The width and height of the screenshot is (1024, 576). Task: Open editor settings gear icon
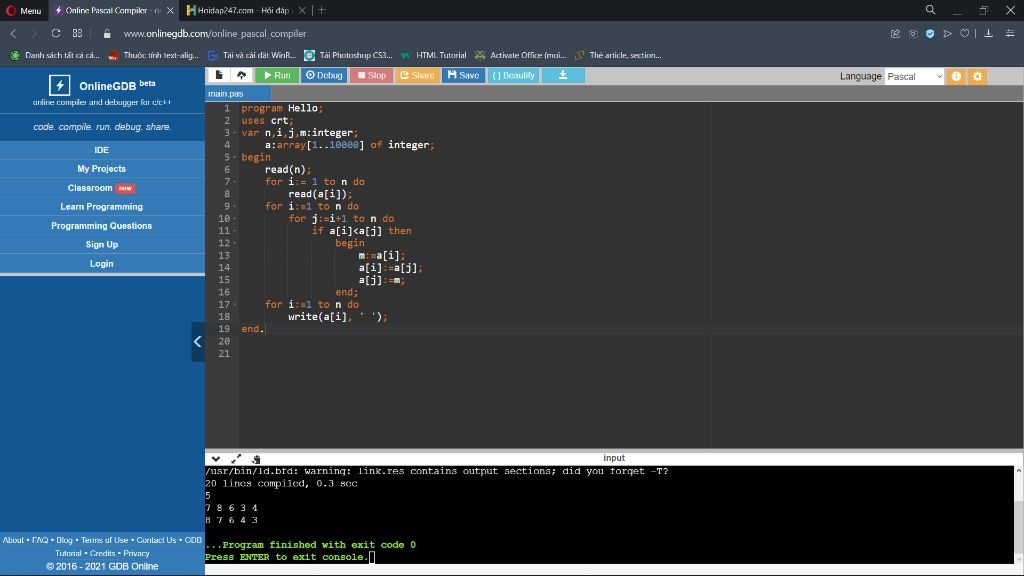coord(978,76)
